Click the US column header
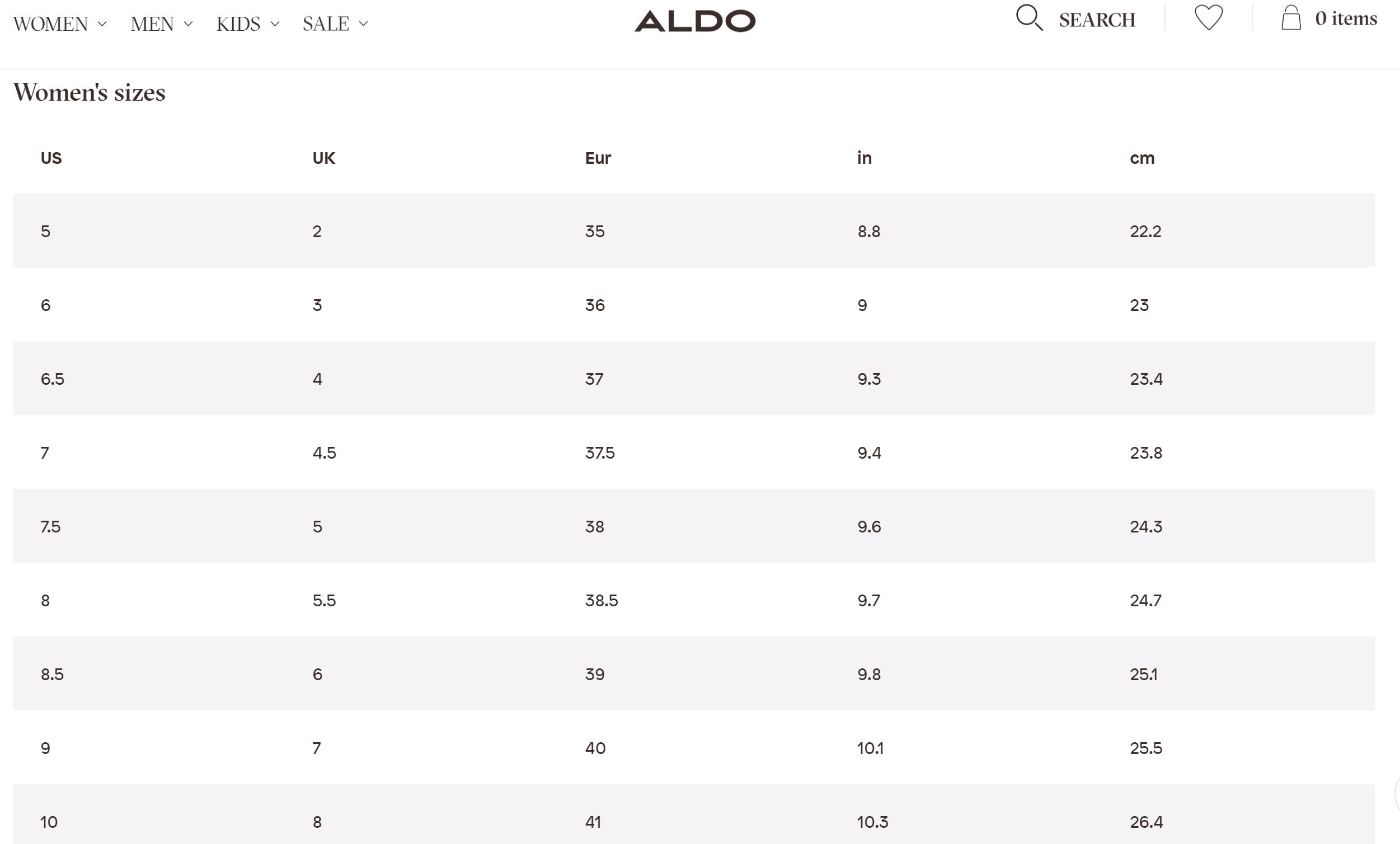 pyautogui.click(x=51, y=158)
